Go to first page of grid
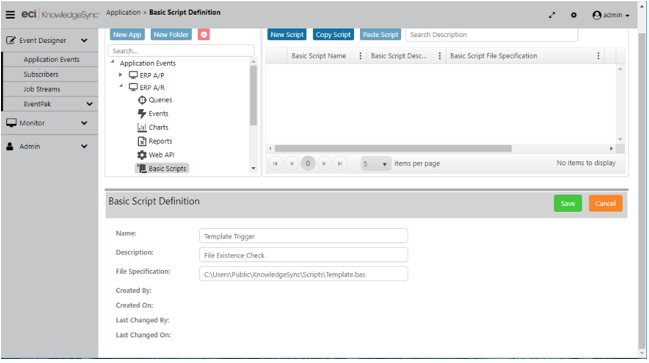Viewport: 649px width, 363px height. click(x=275, y=163)
